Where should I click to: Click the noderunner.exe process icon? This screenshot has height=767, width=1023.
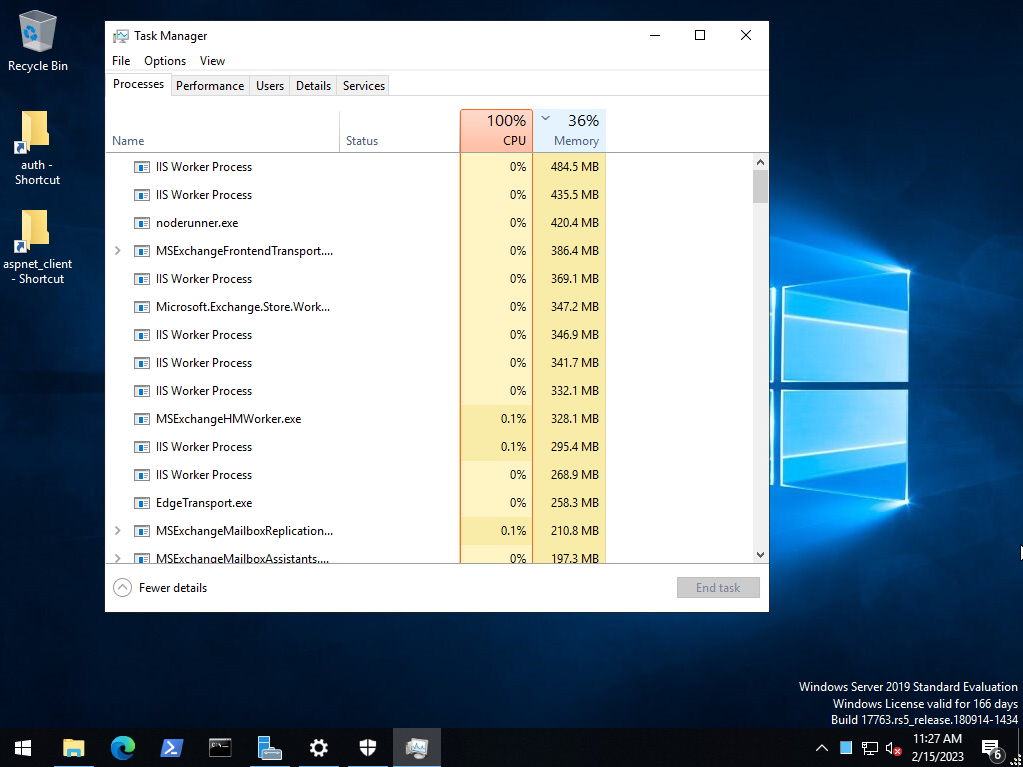point(142,223)
